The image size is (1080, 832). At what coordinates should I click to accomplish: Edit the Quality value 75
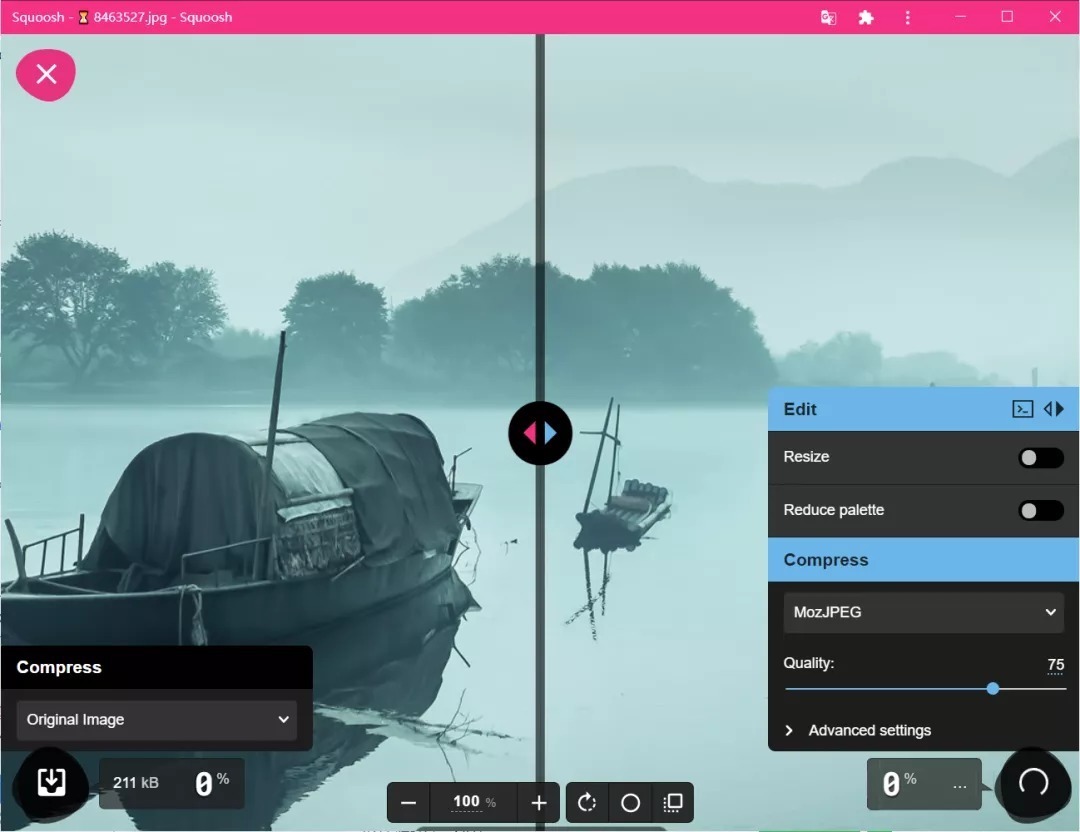(x=1055, y=665)
